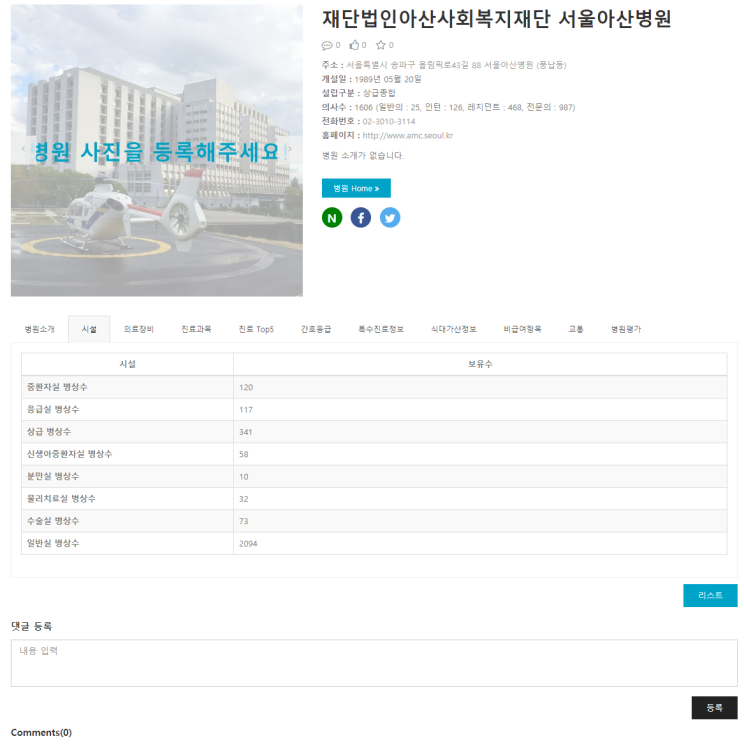Click the 물리치료실 병상수 row label
Image resolution: width=744 pixels, height=744 pixels.
[61, 499]
